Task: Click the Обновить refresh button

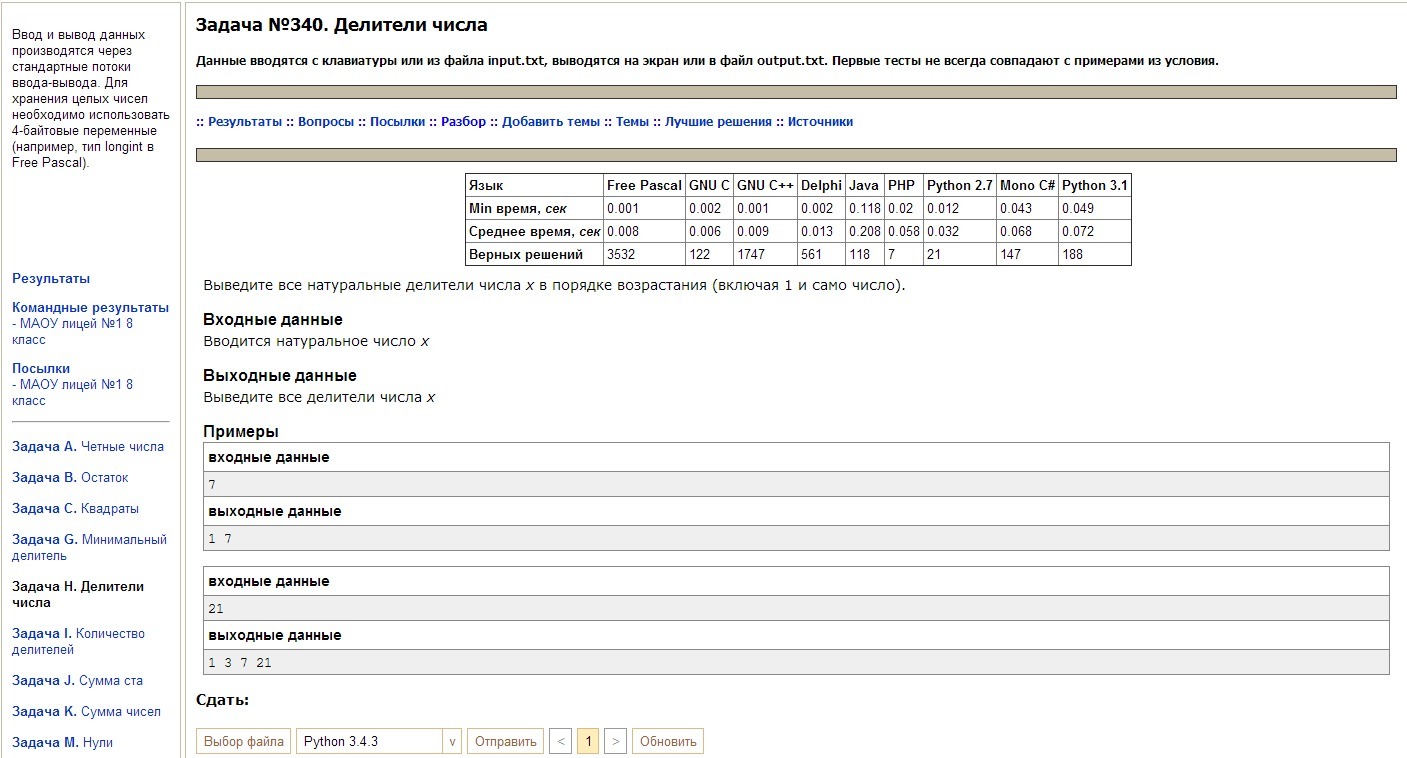Action: click(667, 741)
